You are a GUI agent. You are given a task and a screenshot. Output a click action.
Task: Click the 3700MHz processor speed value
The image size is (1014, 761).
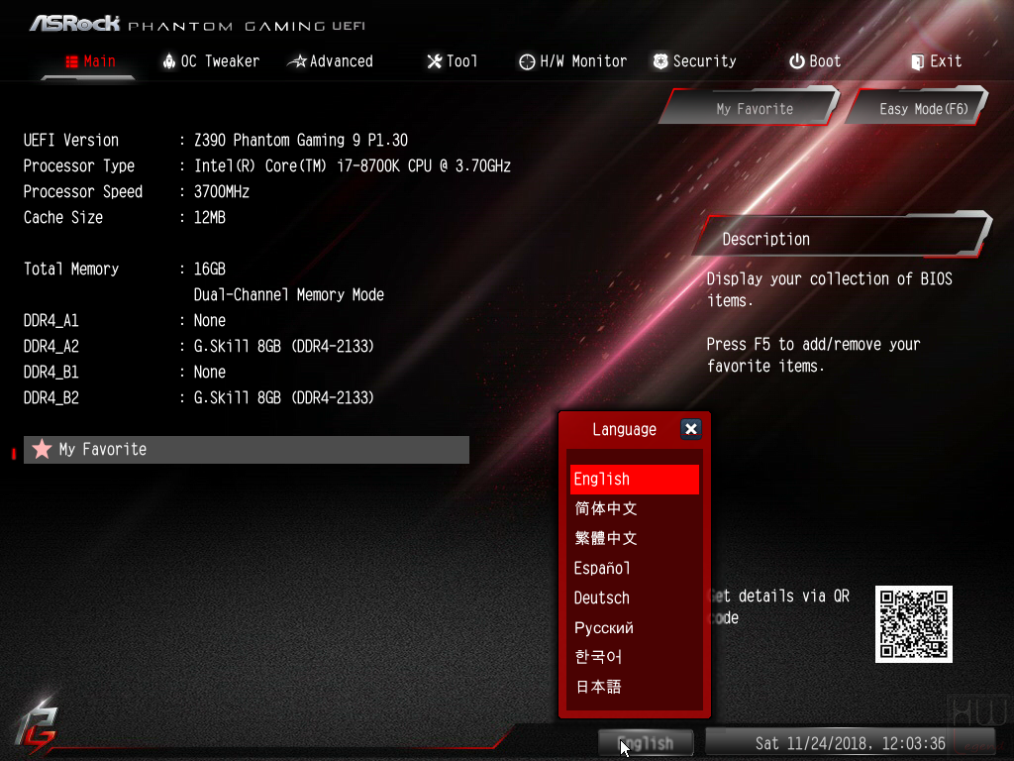click(x=222, y=192)
